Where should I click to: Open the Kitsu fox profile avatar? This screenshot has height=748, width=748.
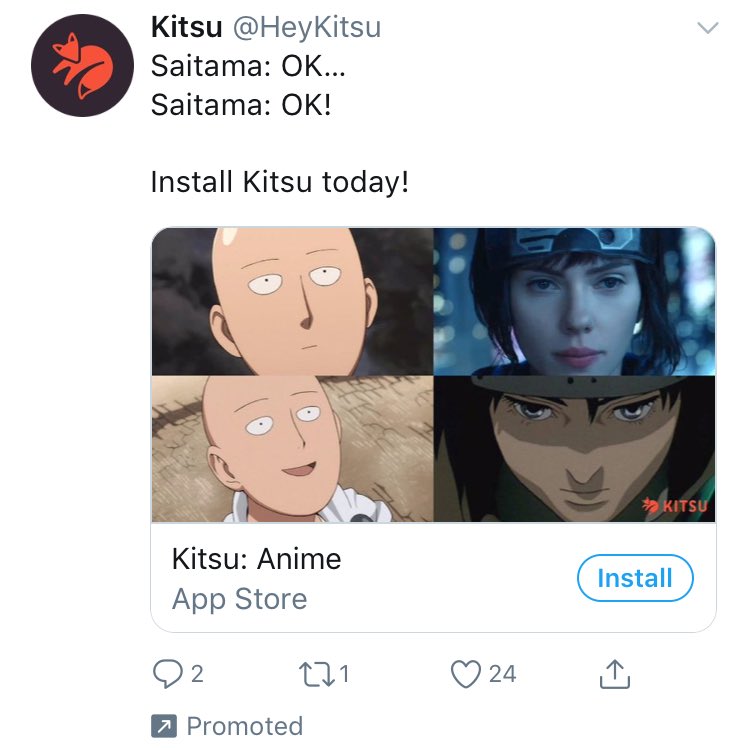pos(83,65)
